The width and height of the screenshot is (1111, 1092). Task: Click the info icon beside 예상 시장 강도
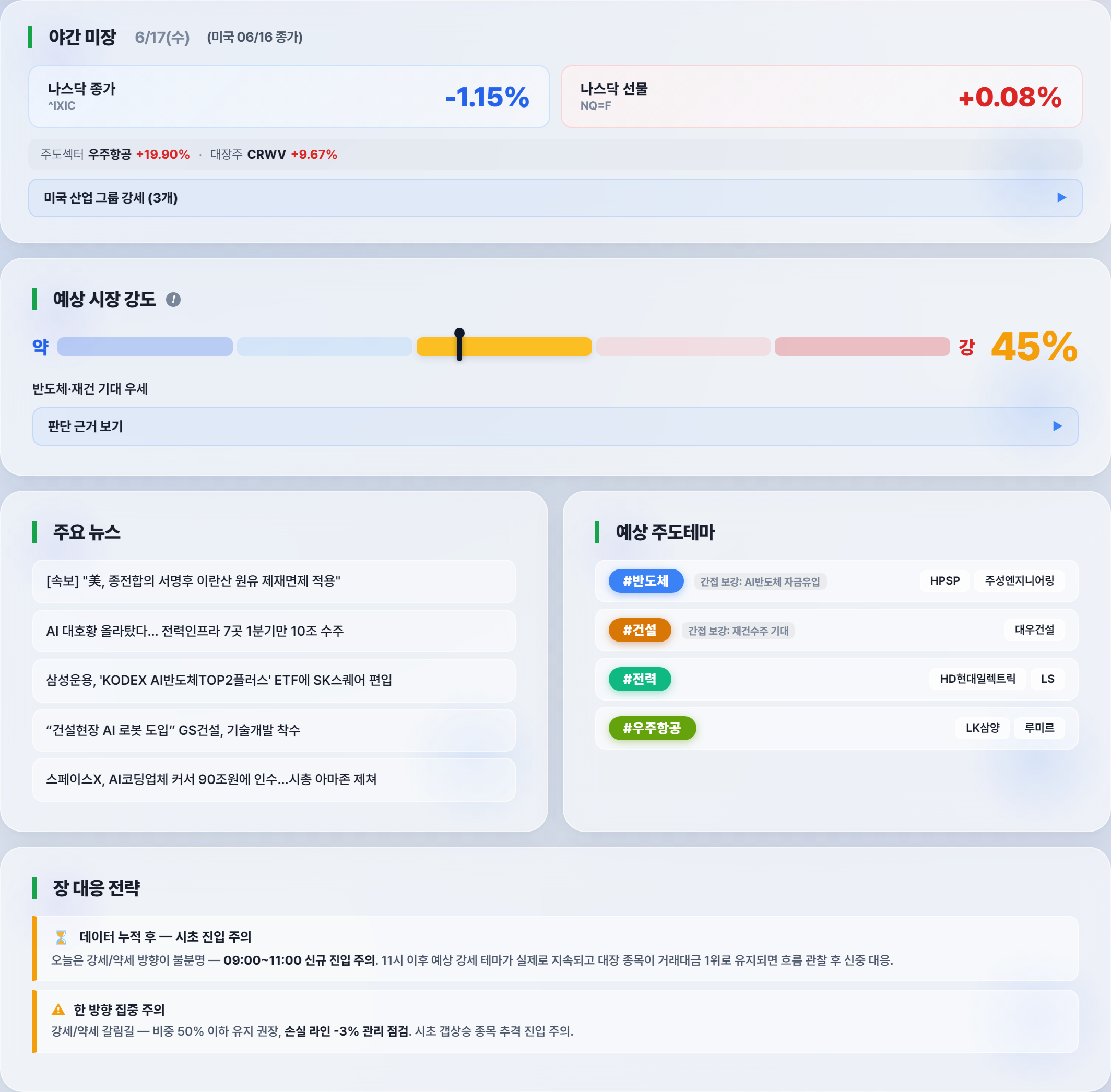point(173,300)
